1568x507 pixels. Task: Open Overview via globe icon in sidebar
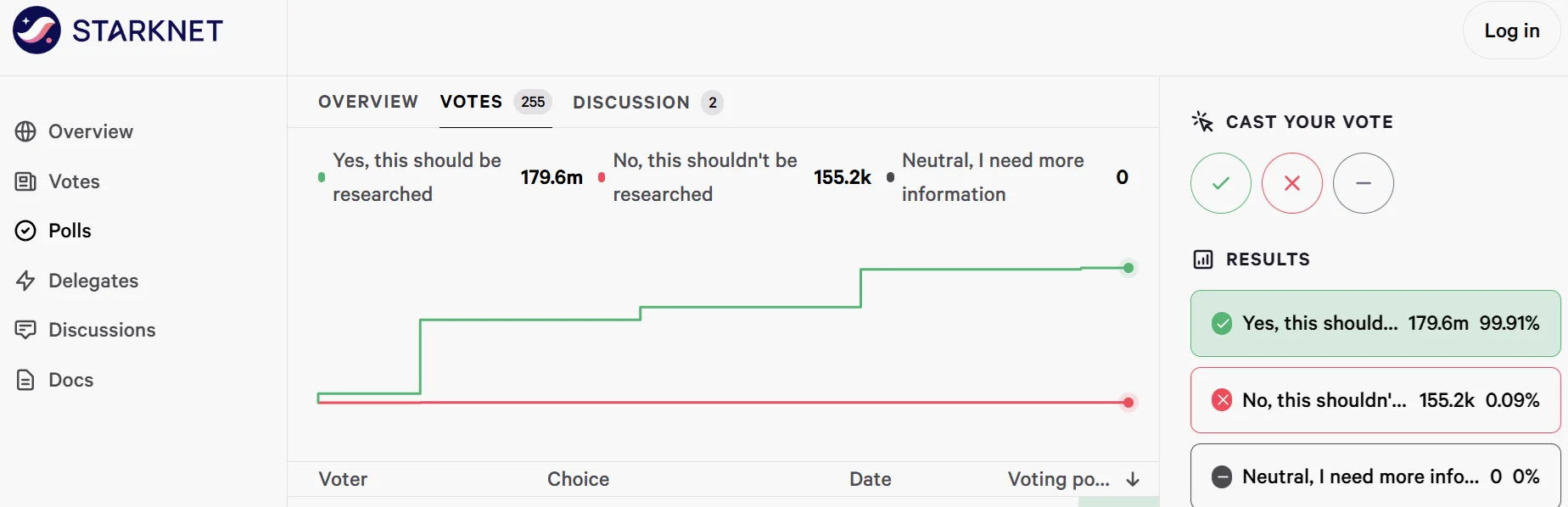coord(26,131)
